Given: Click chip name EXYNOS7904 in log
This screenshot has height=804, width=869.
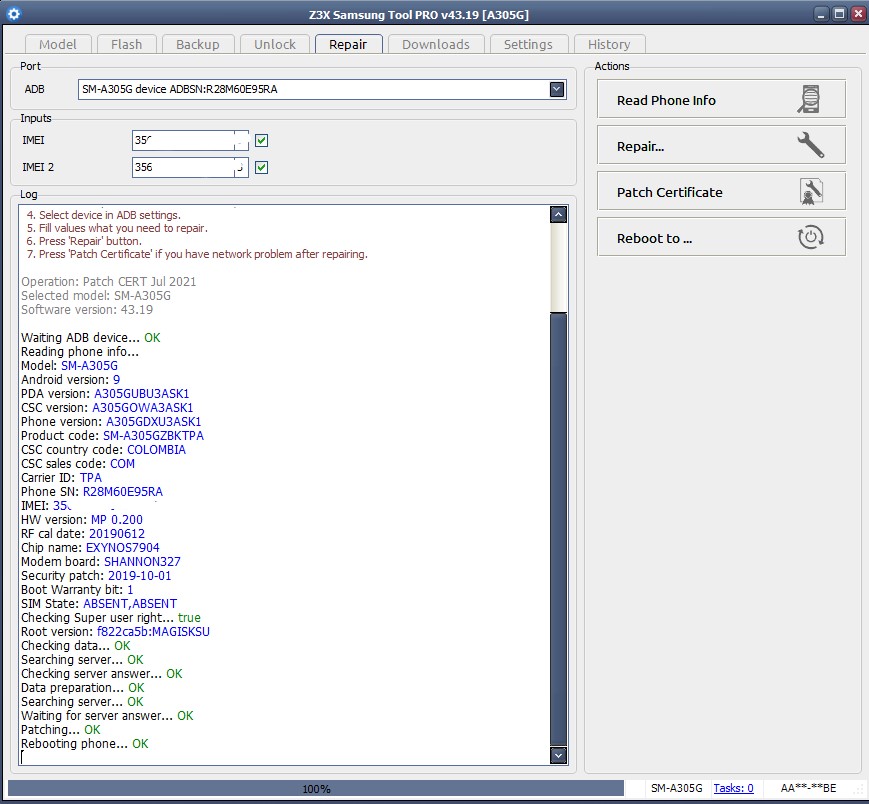Looking at the screenshot, I should click(x=122, y=548).
